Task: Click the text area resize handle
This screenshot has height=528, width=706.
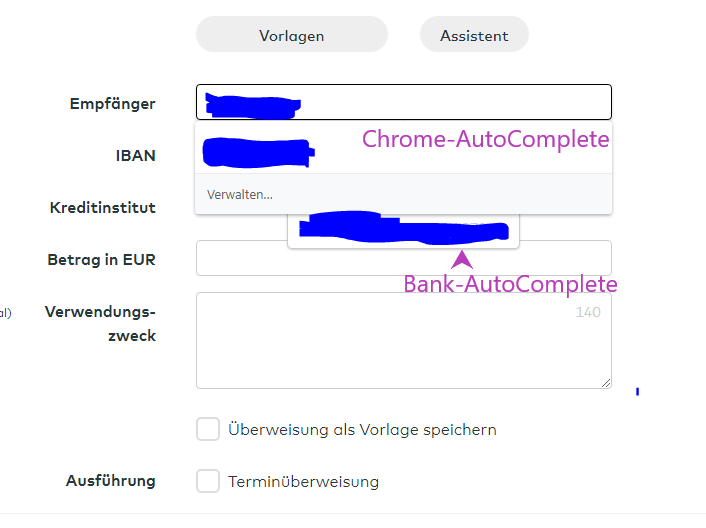Action: point(605,382)
